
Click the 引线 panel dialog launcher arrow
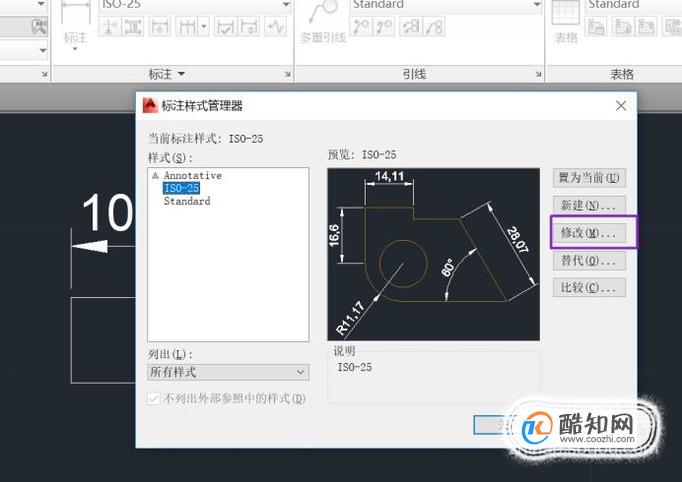(x=538, y=74)
